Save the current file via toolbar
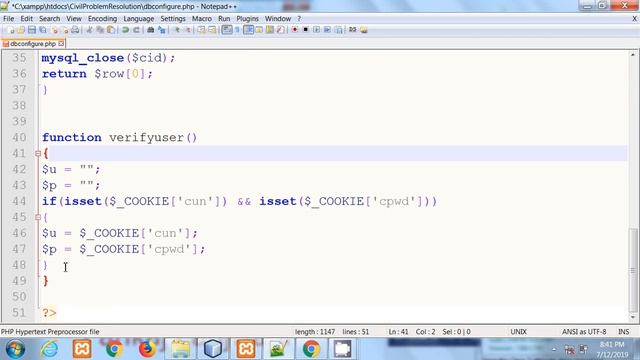The height and width of the screenshot is (360, 640). tap(32, 30)
